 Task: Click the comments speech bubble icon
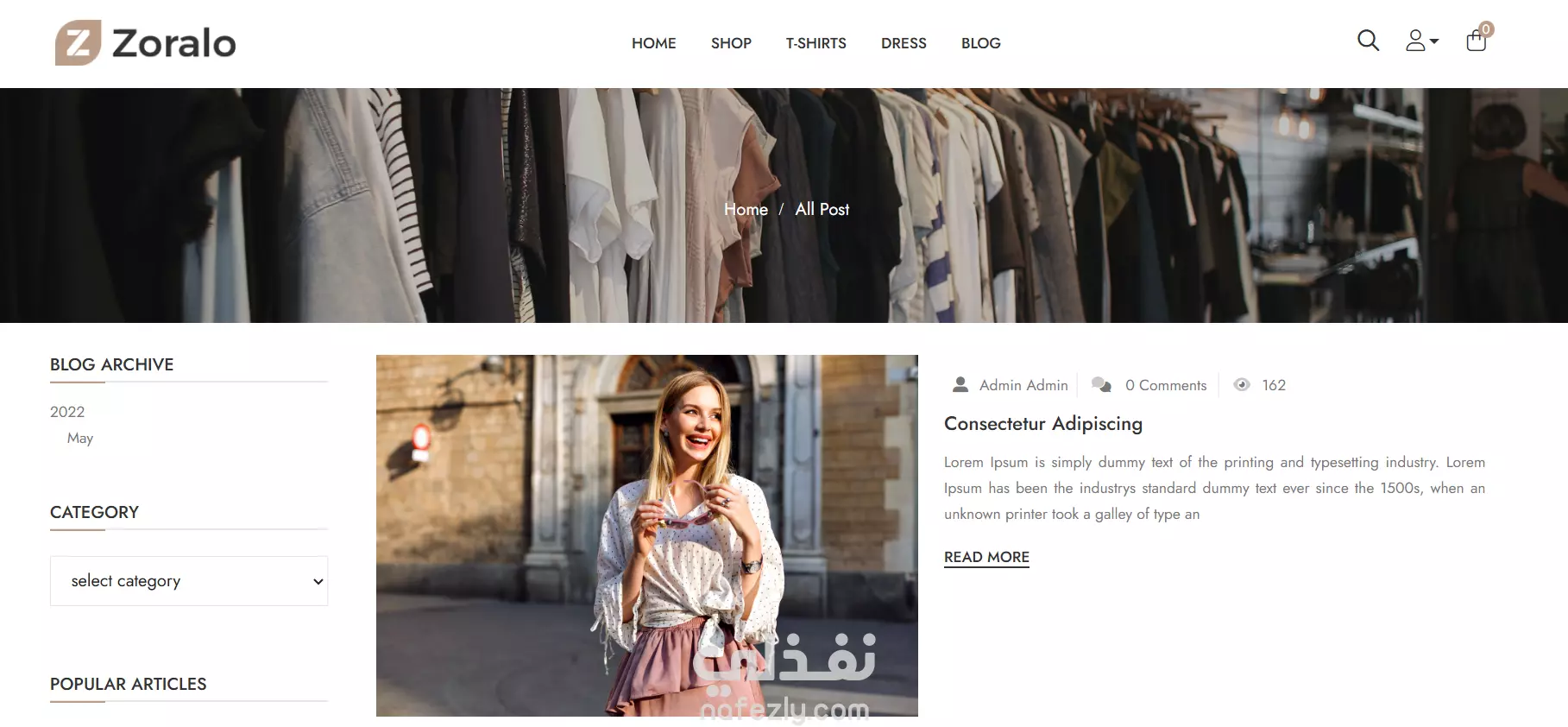[1101, 385]
